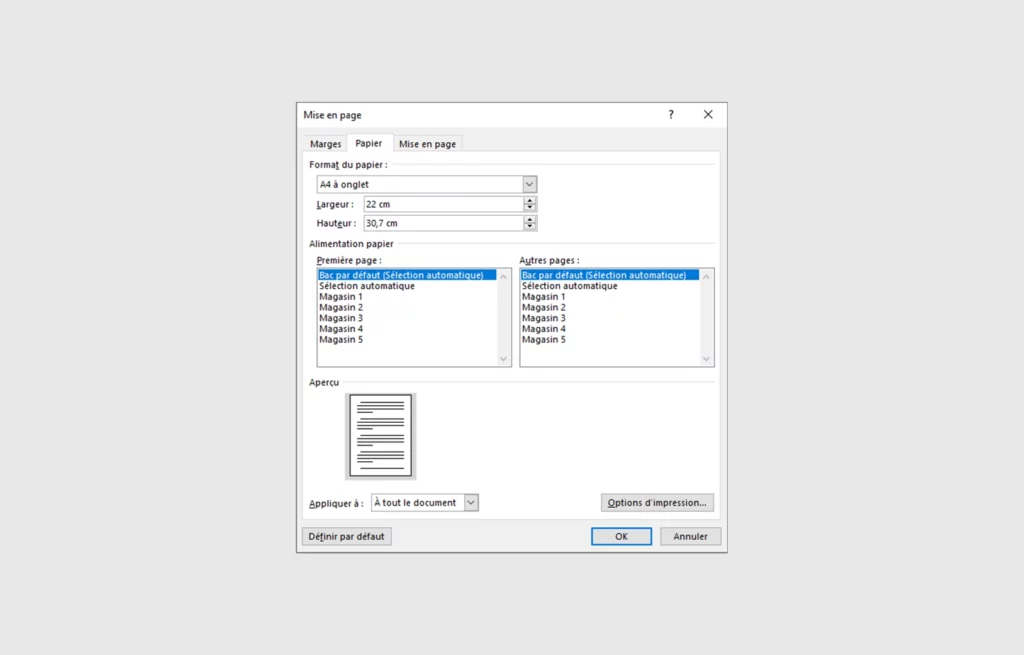
Task: Select Magasin 2 in Première page list
Action: [x=407, y=308]
